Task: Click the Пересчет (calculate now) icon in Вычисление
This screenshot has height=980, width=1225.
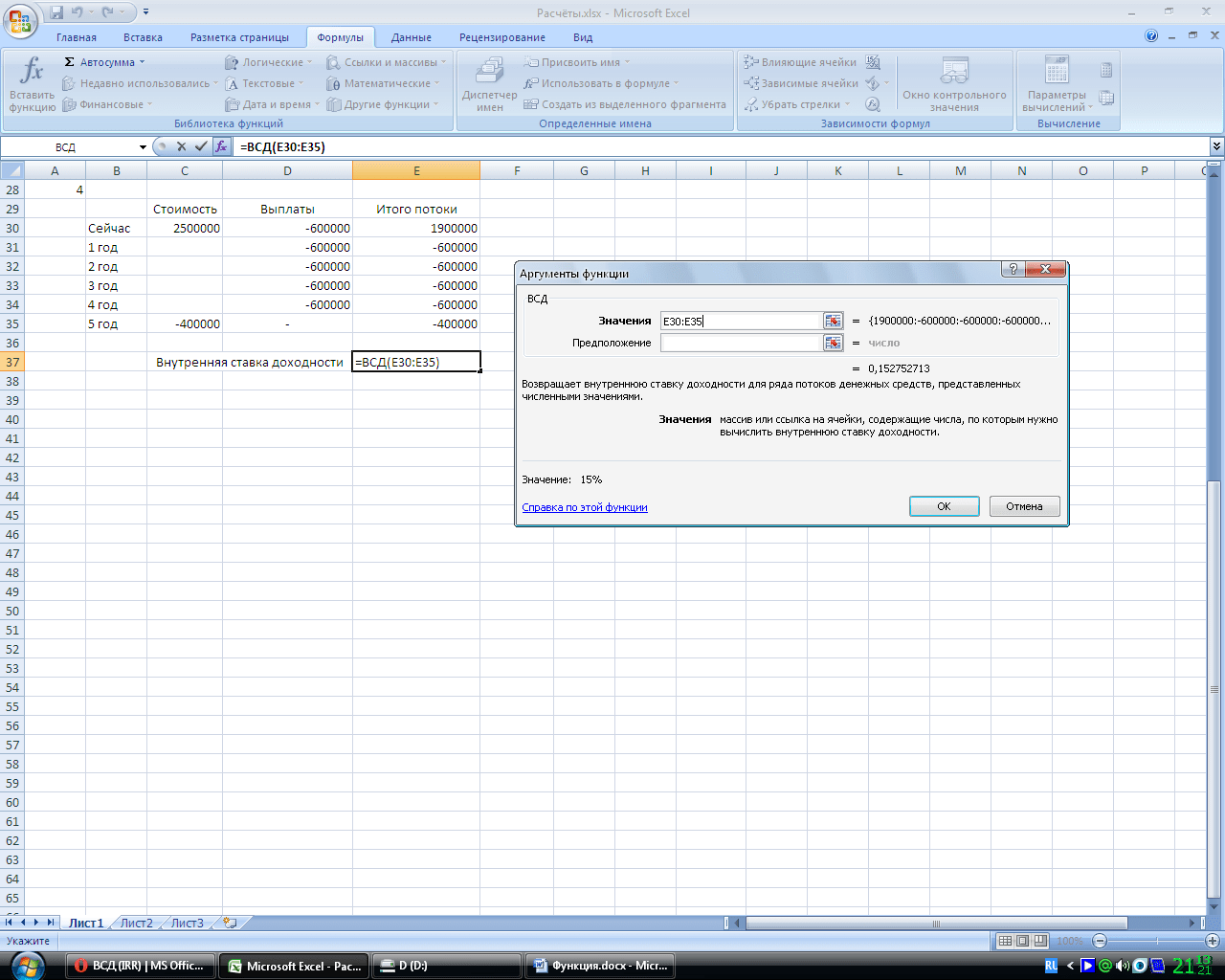Action: (1106, 70)
